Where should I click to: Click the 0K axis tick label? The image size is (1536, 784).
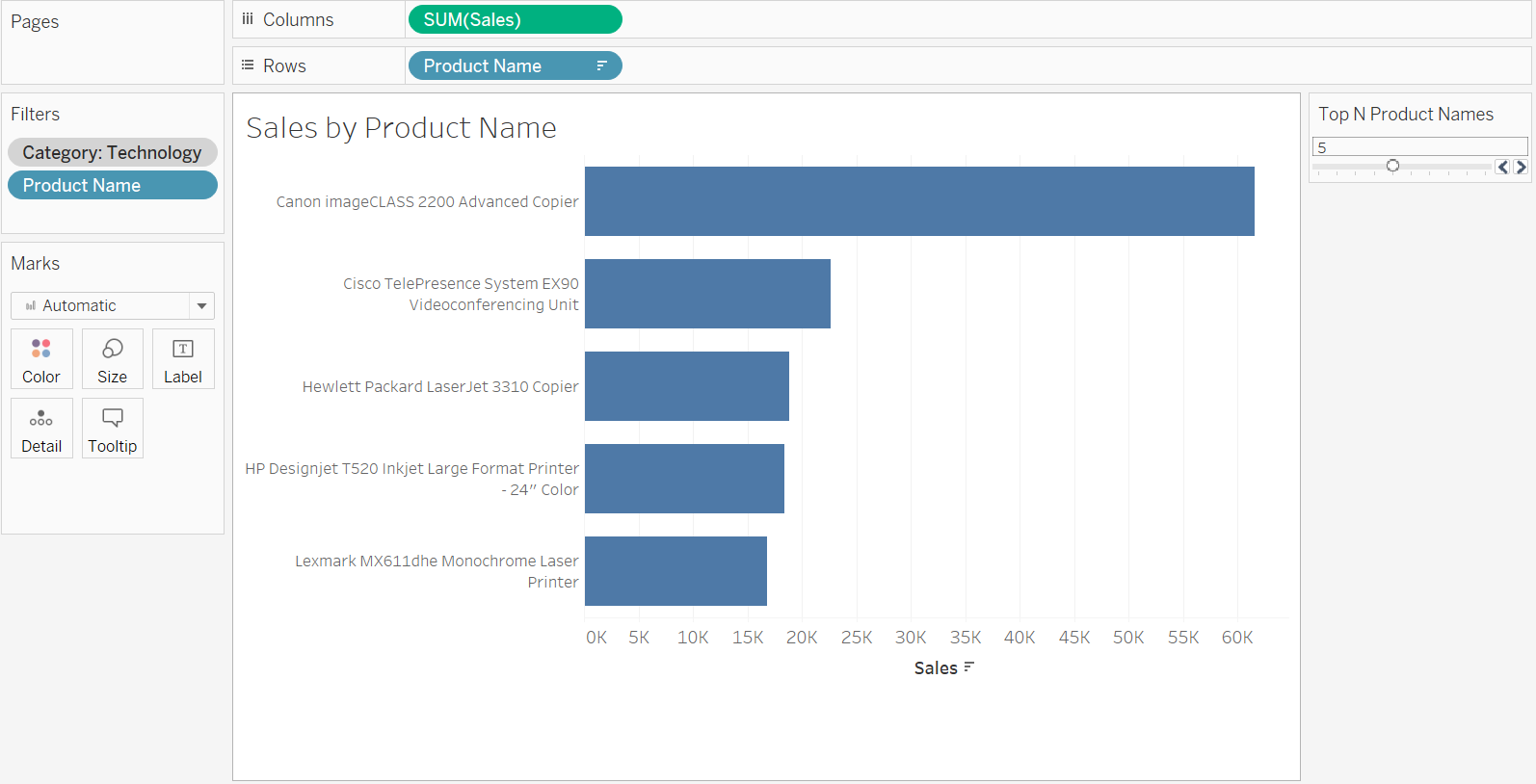pos(596,637)
